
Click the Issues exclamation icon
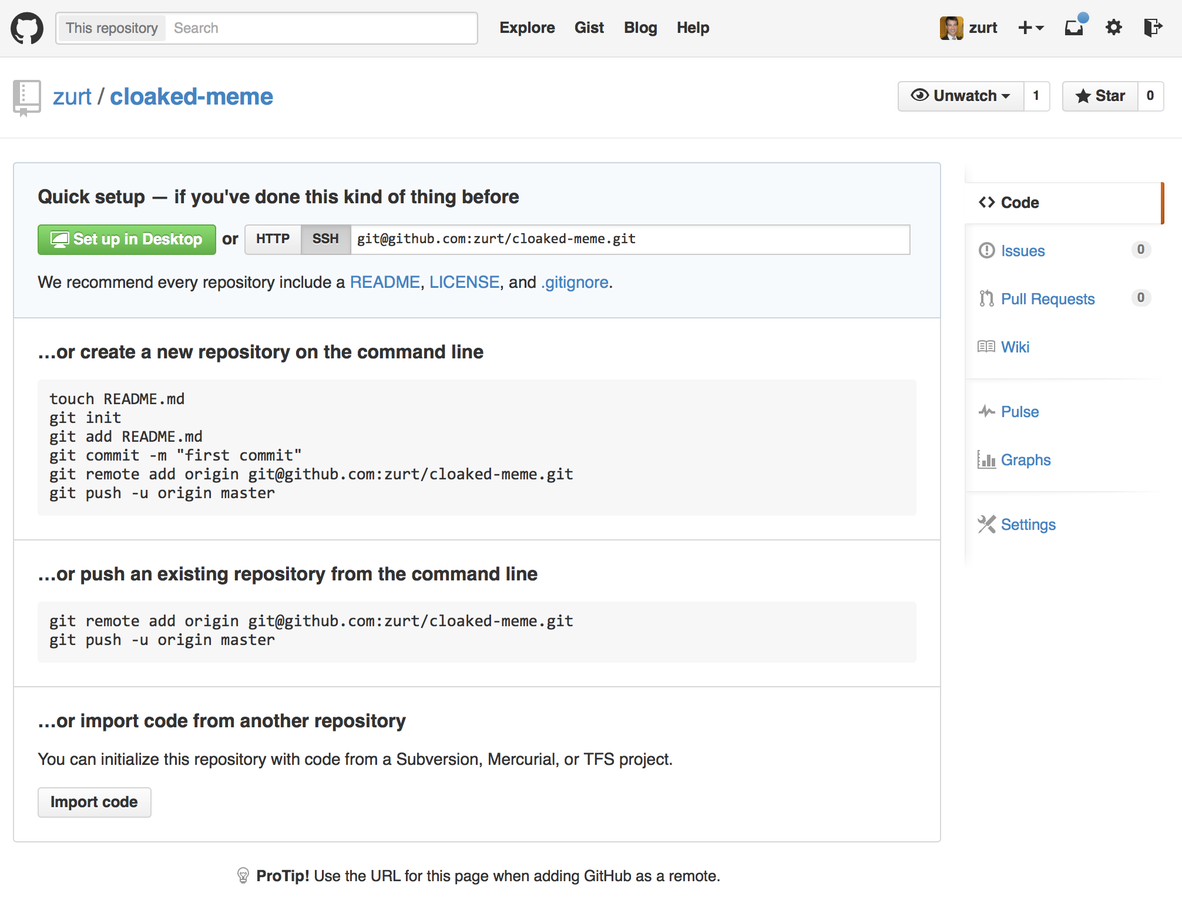coord(987,250)
